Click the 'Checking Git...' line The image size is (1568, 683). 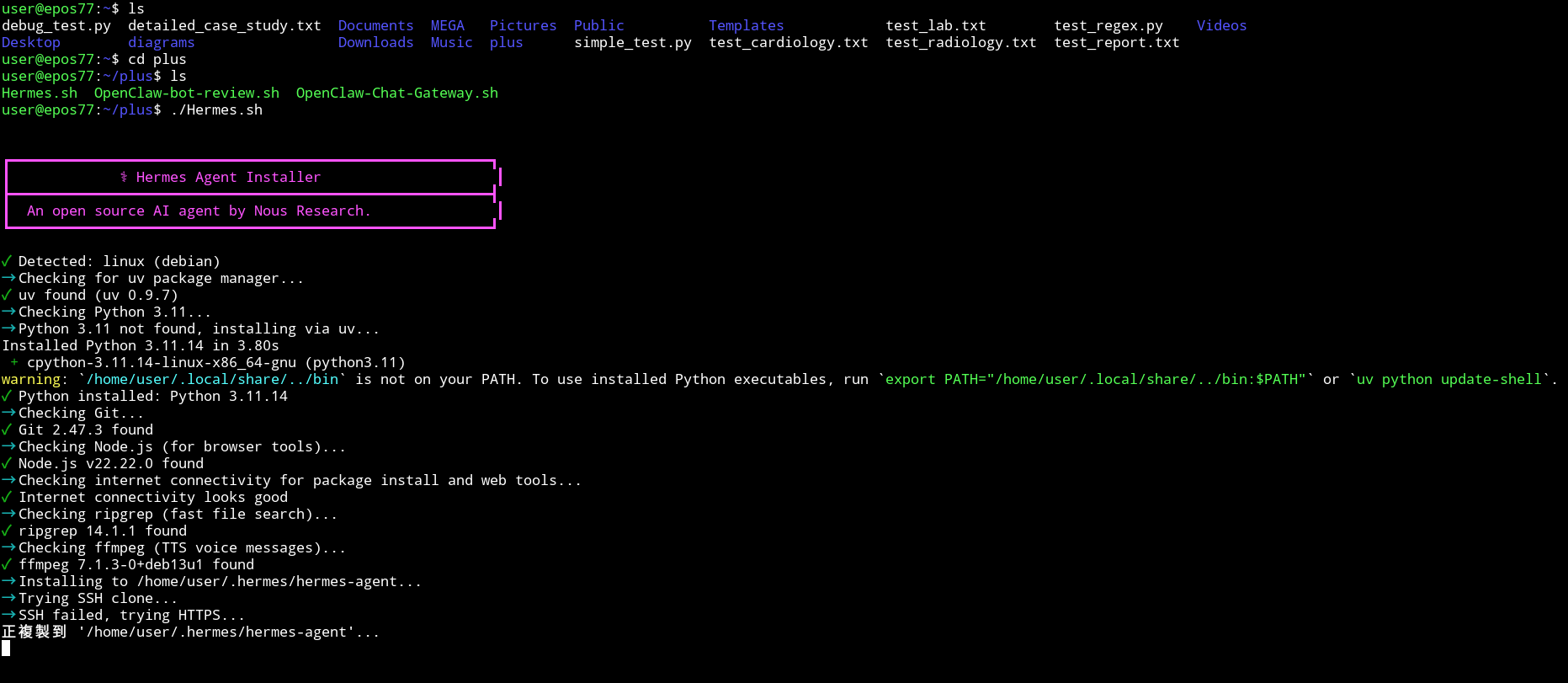click(73, 414)
